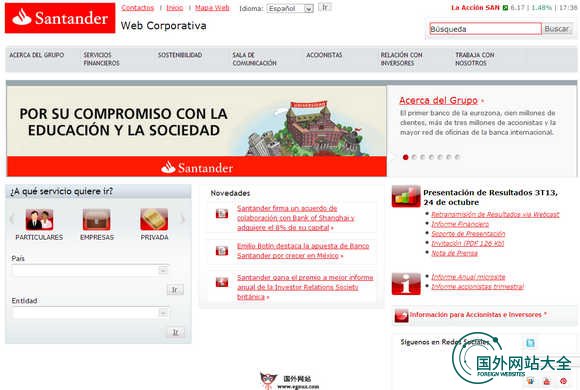Open Información para Accionistas e Inversores
The width and height of the screenshot is (580, 390).
(x=476, y=315)
